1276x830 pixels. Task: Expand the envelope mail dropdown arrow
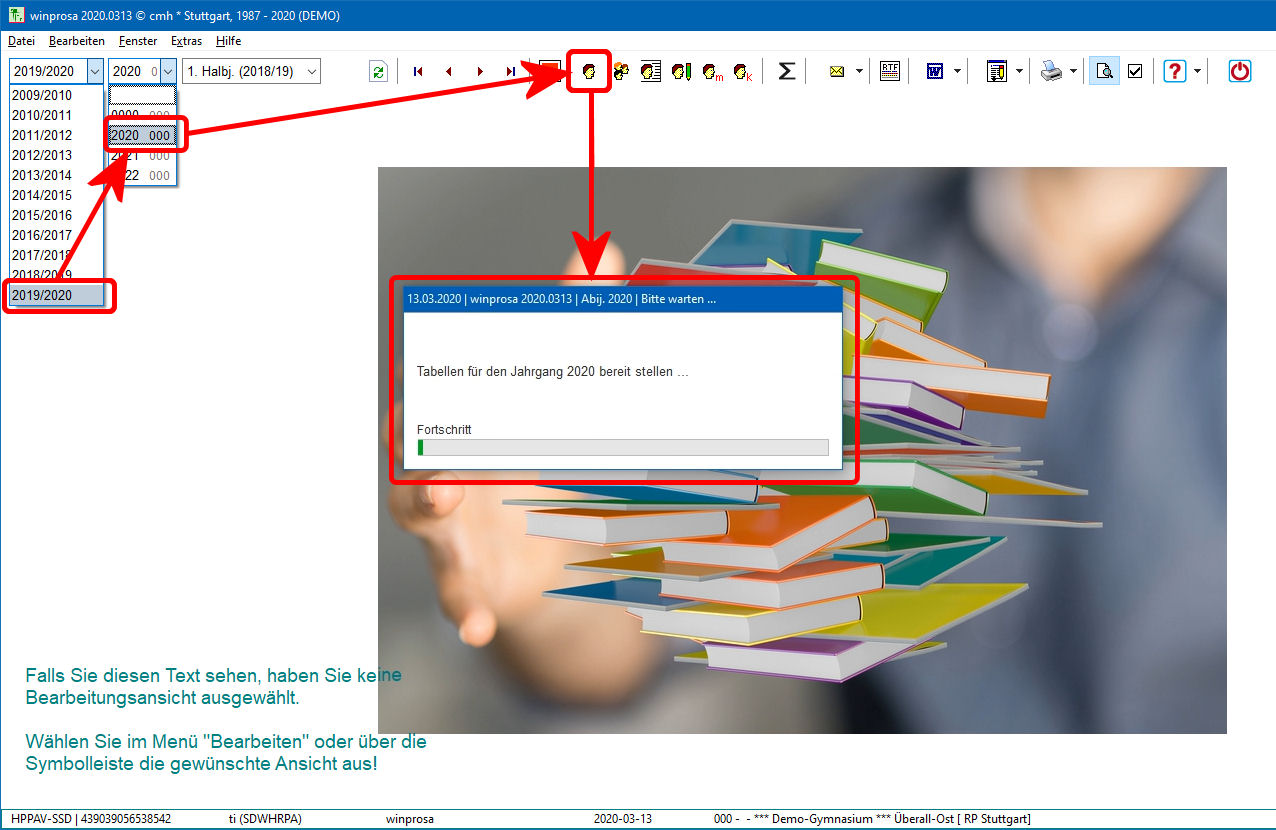click(x=859, y=72)
